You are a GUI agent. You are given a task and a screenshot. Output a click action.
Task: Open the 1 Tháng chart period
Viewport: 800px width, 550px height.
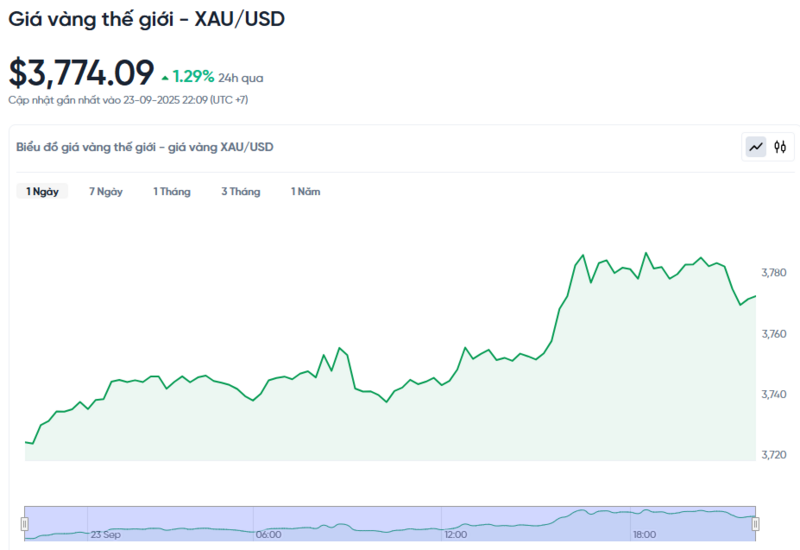[172, 191]
